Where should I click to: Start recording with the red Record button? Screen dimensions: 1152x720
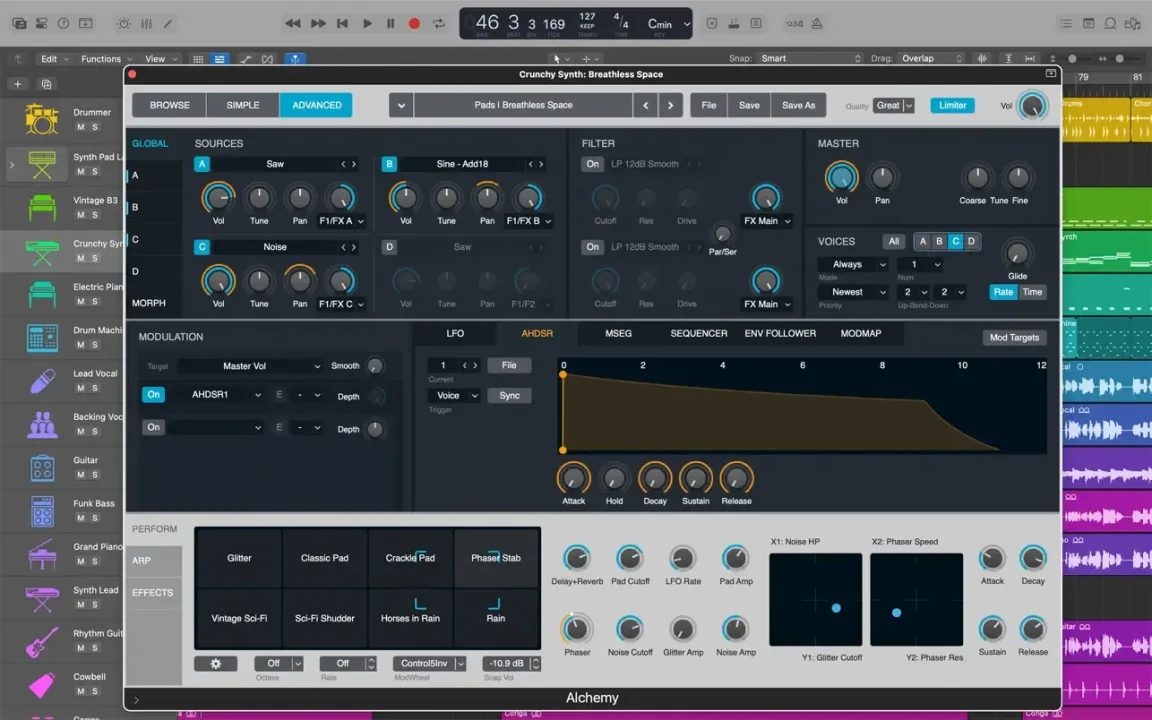414,24
